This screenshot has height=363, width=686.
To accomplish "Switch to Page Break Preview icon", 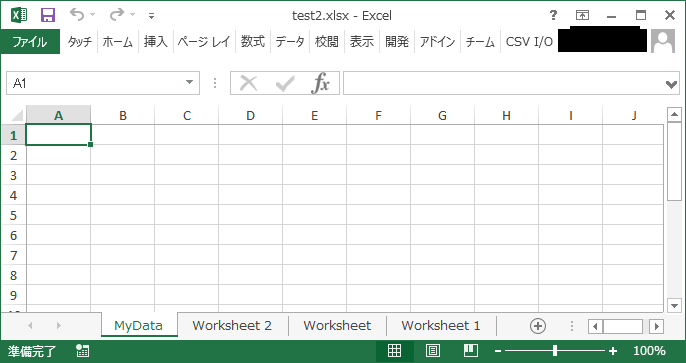I will point(471,351).
